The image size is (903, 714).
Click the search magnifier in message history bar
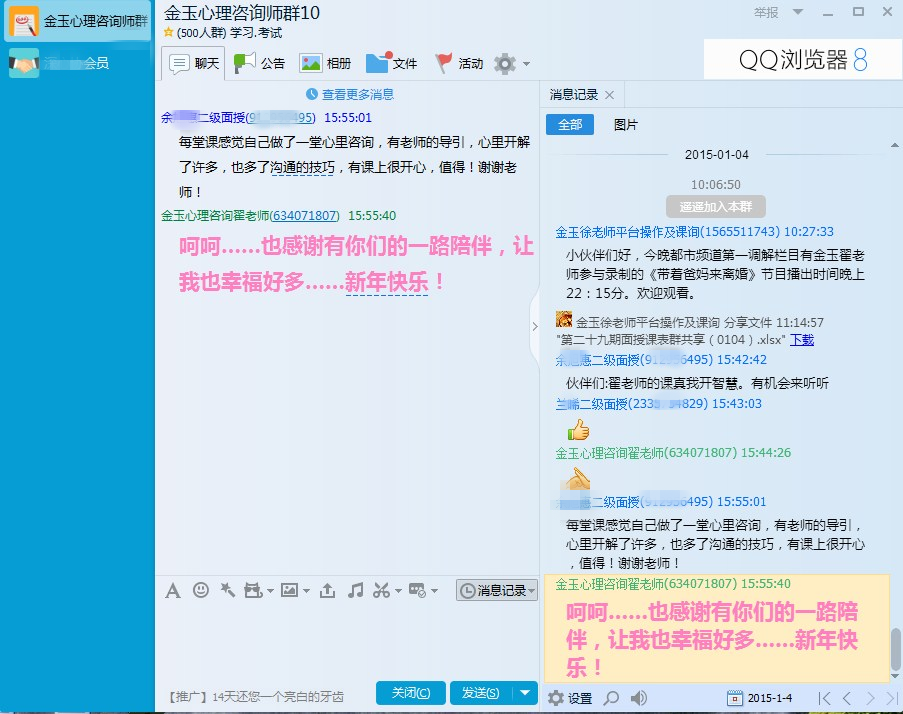(x=612, y=698)
